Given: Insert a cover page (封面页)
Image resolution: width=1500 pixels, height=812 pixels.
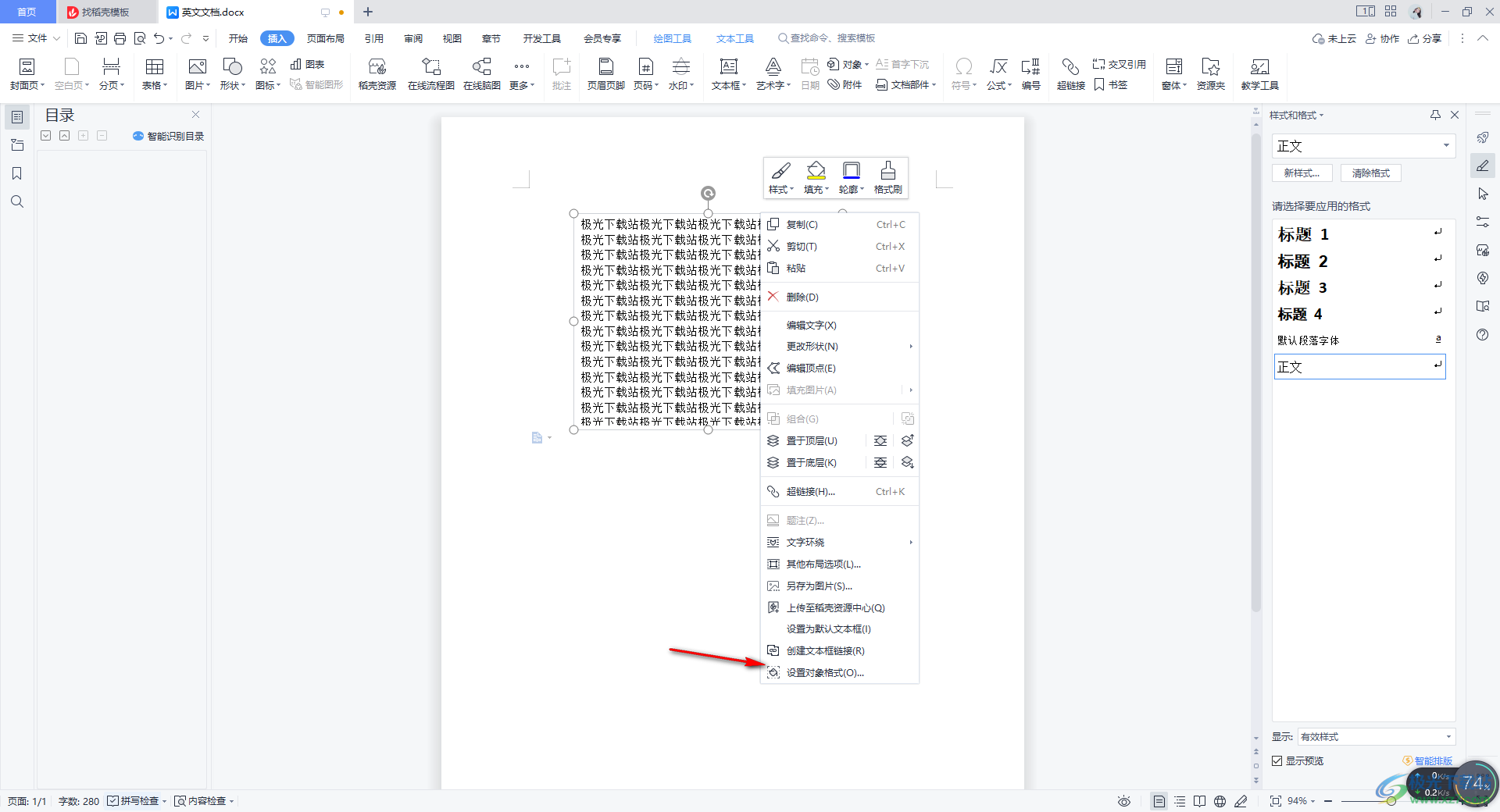Looking at the screenshot, I should (x=27, y=74).
